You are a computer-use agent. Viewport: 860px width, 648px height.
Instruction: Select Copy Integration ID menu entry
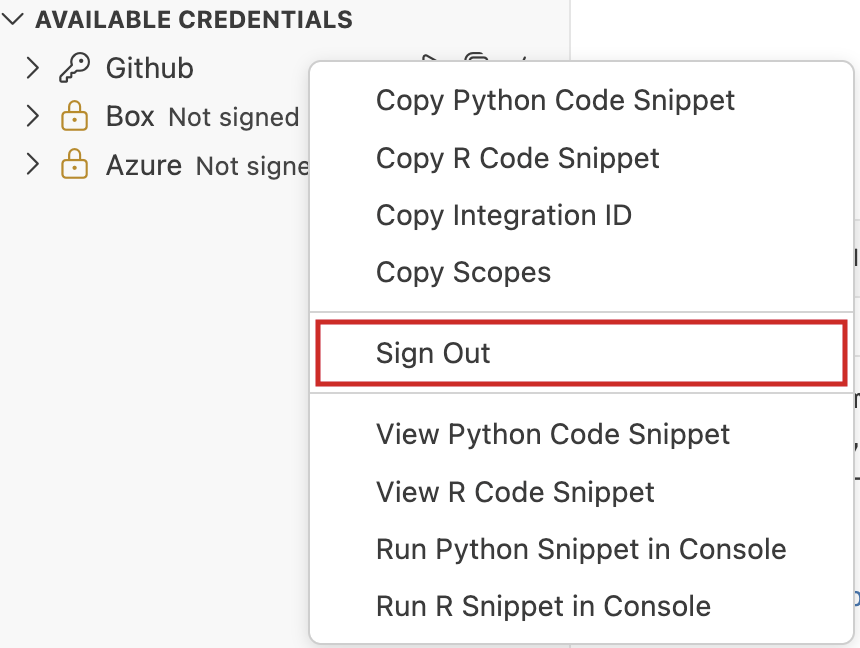[x=503, y=215]
